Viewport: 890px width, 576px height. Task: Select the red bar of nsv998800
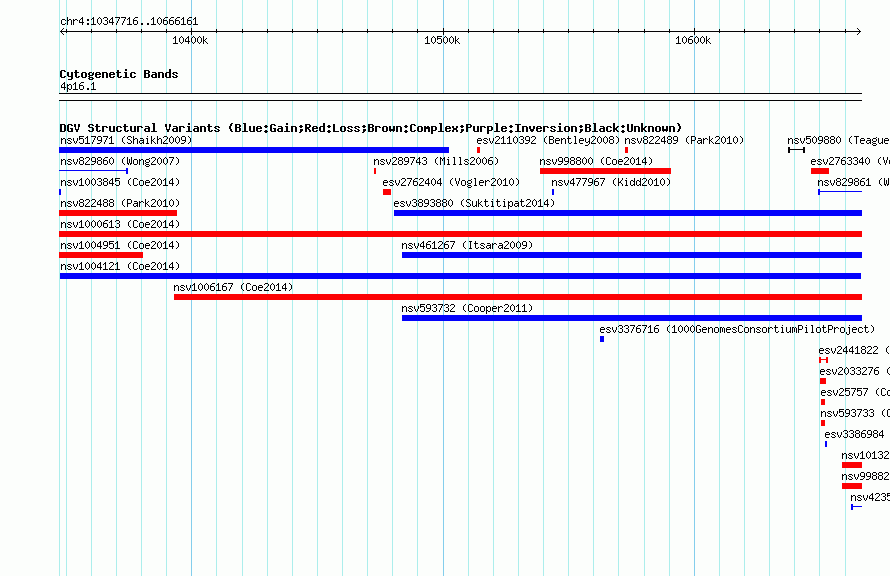(x=606, y=171)
